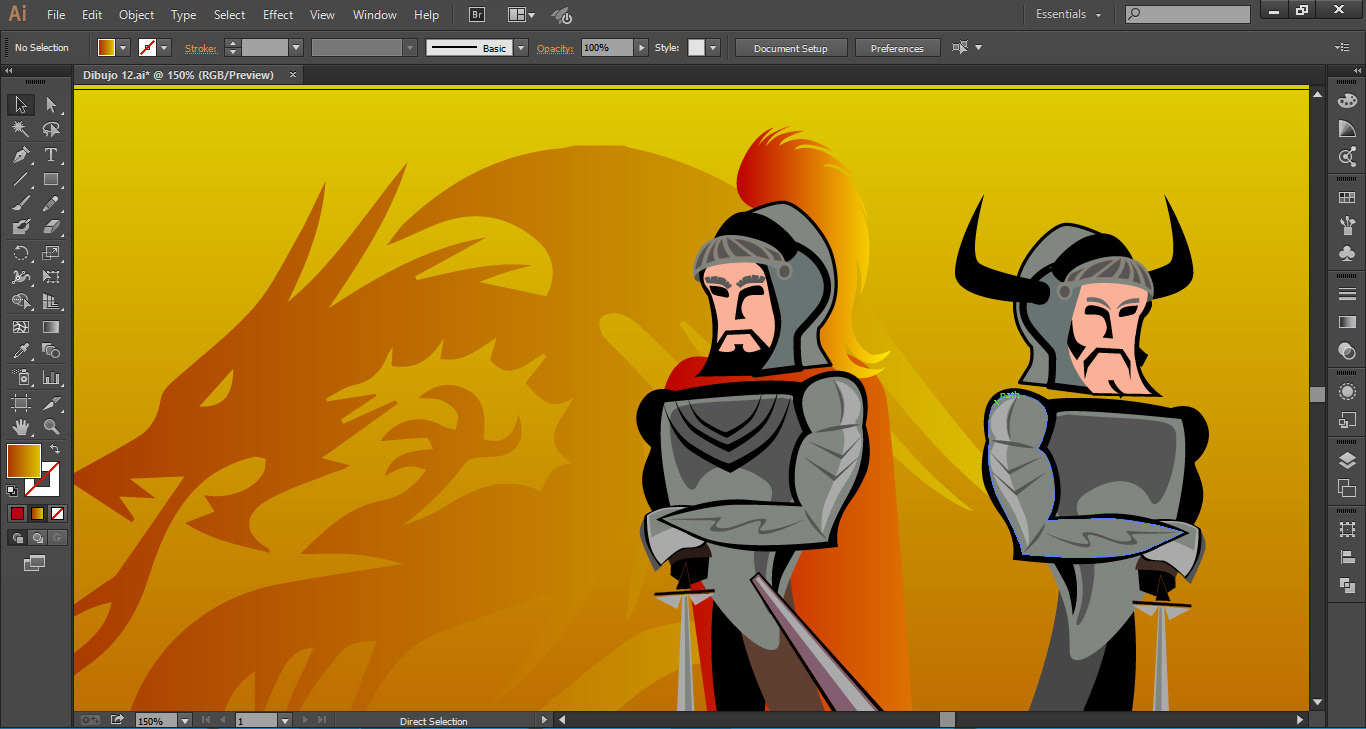Choose the Eyedropper tool
The height and width of the screenshot is (729, 1366).
[21, 351]
